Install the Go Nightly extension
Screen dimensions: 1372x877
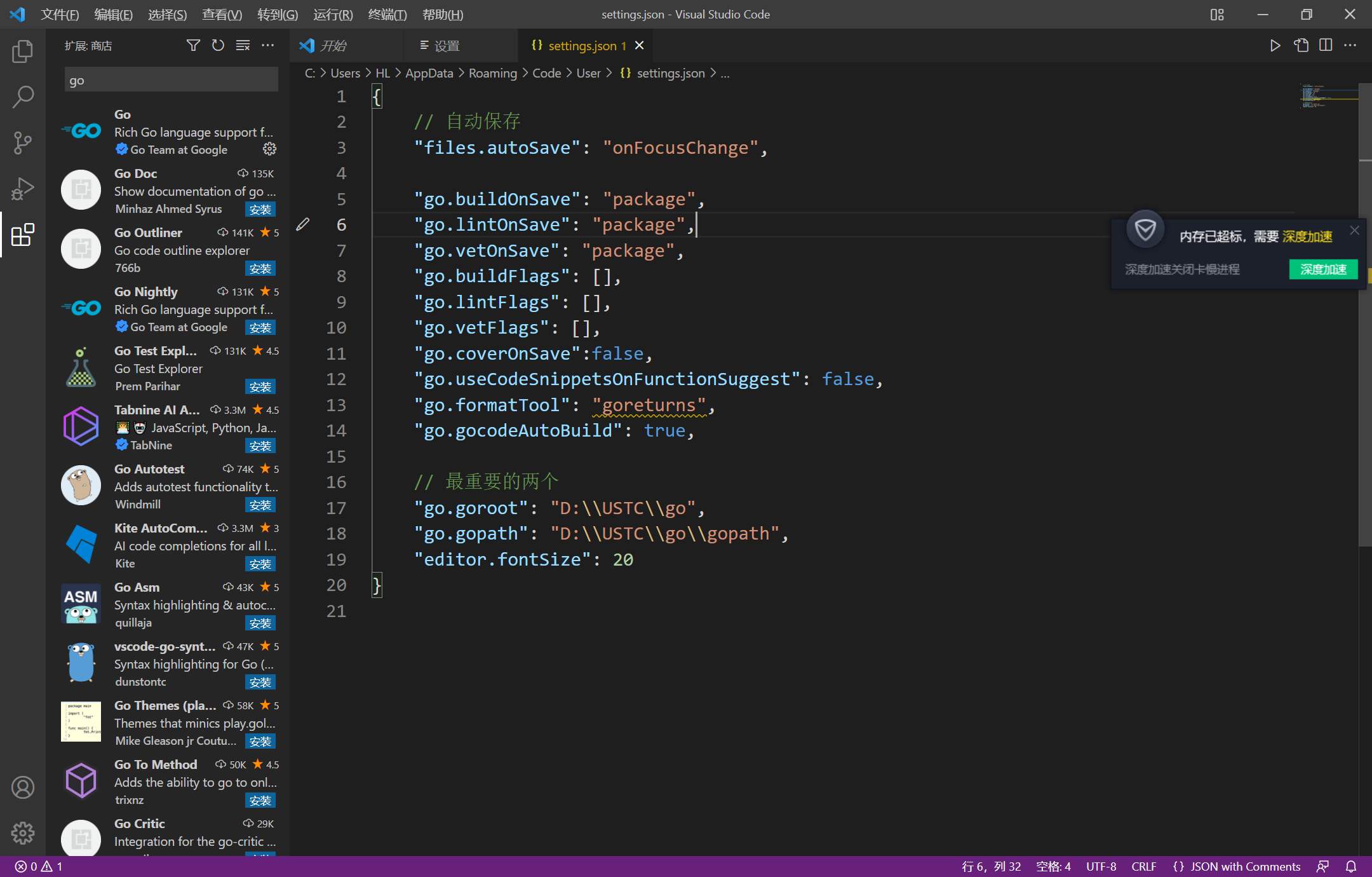[x=260, y=328]
